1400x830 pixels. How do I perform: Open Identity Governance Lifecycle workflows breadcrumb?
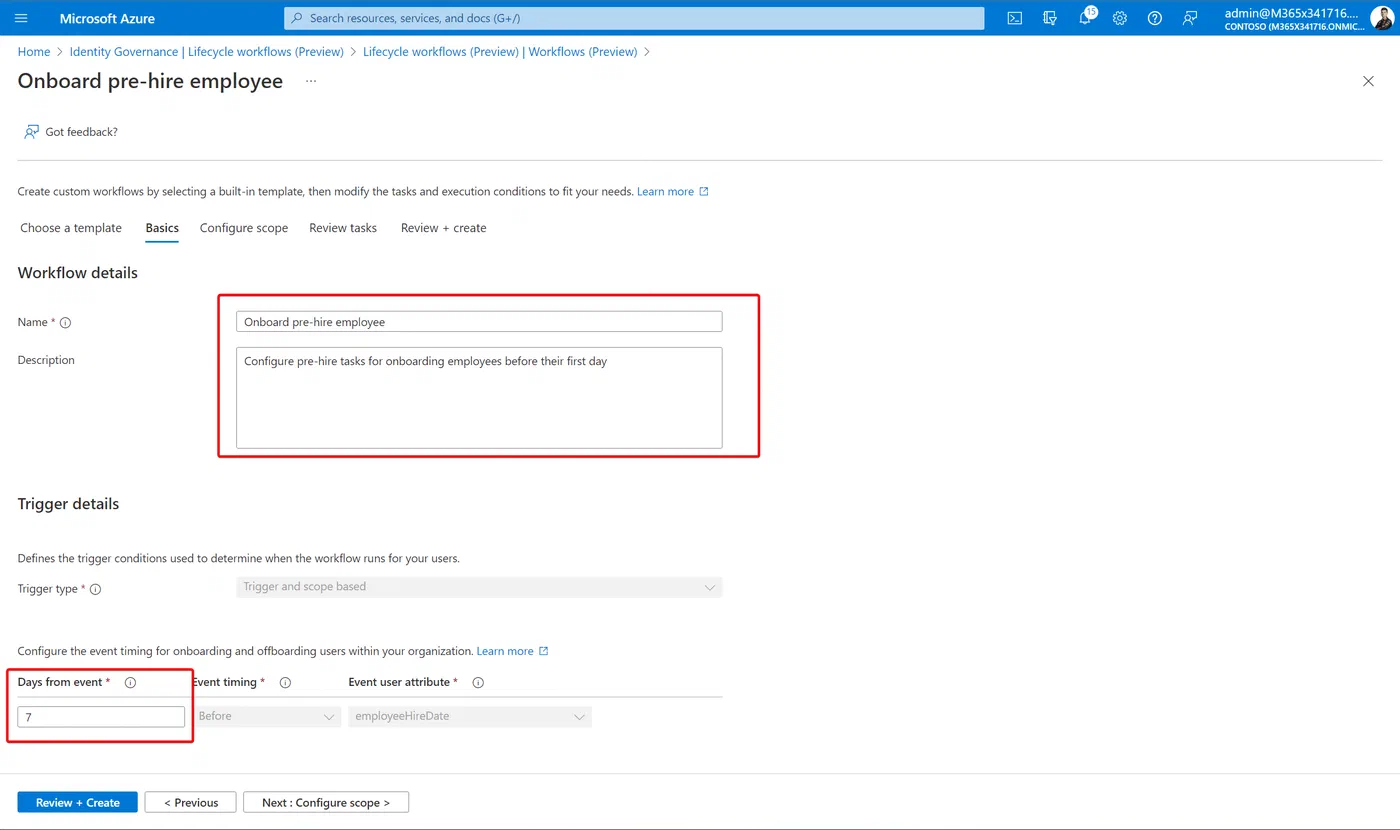pyautogui.click(x=207, y=51)
